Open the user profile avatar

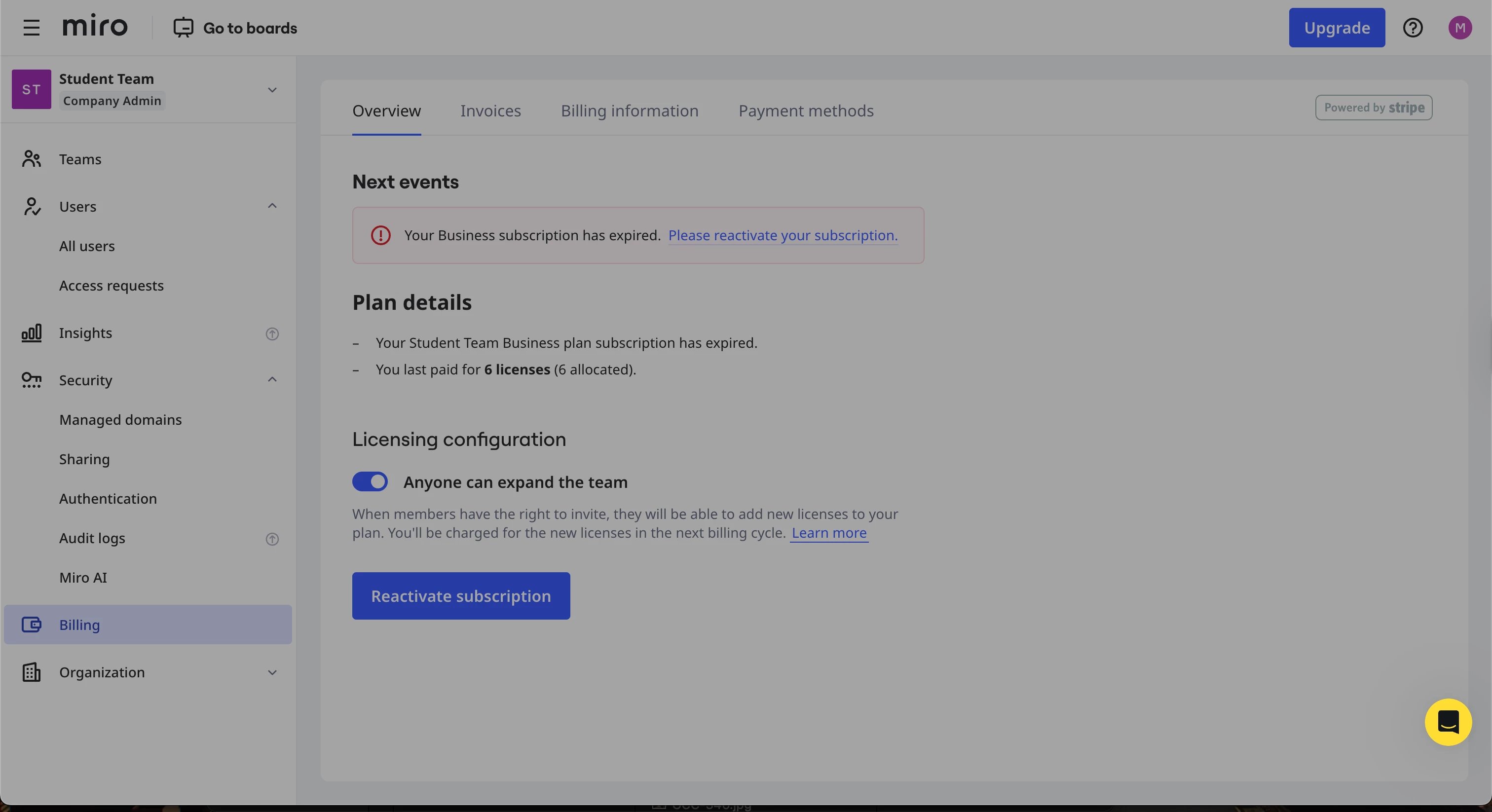point(1459,27)
